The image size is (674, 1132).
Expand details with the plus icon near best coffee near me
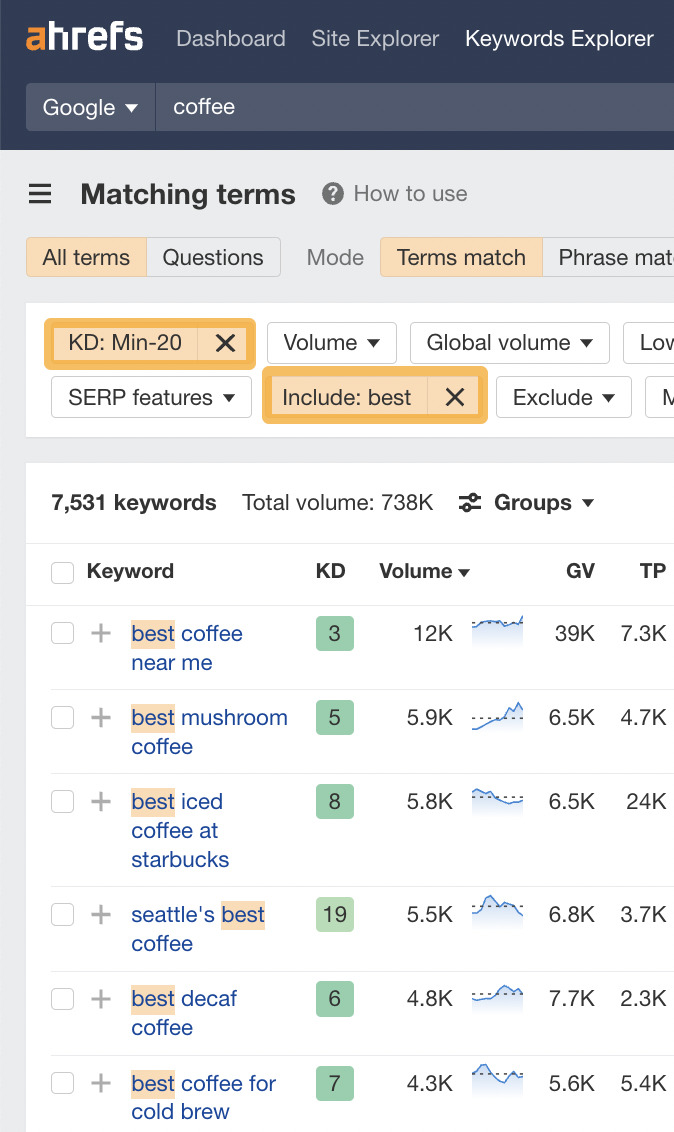pos(99,633)
